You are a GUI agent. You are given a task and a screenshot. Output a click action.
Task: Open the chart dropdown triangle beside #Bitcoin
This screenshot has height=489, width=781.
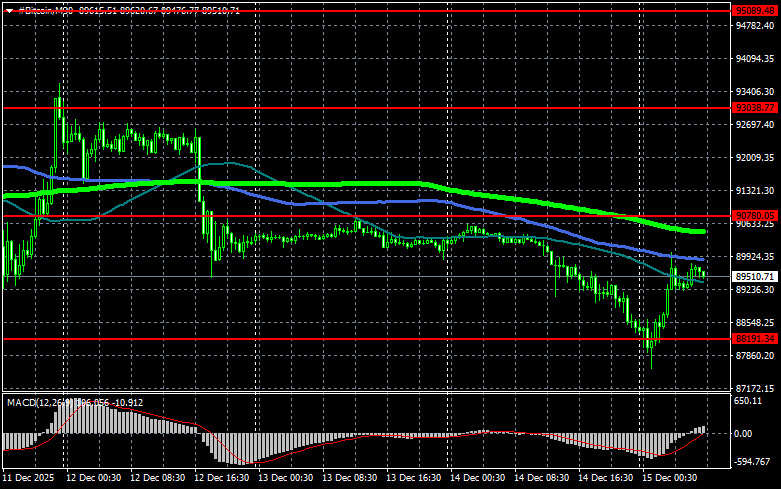click(x=9, y=10)
